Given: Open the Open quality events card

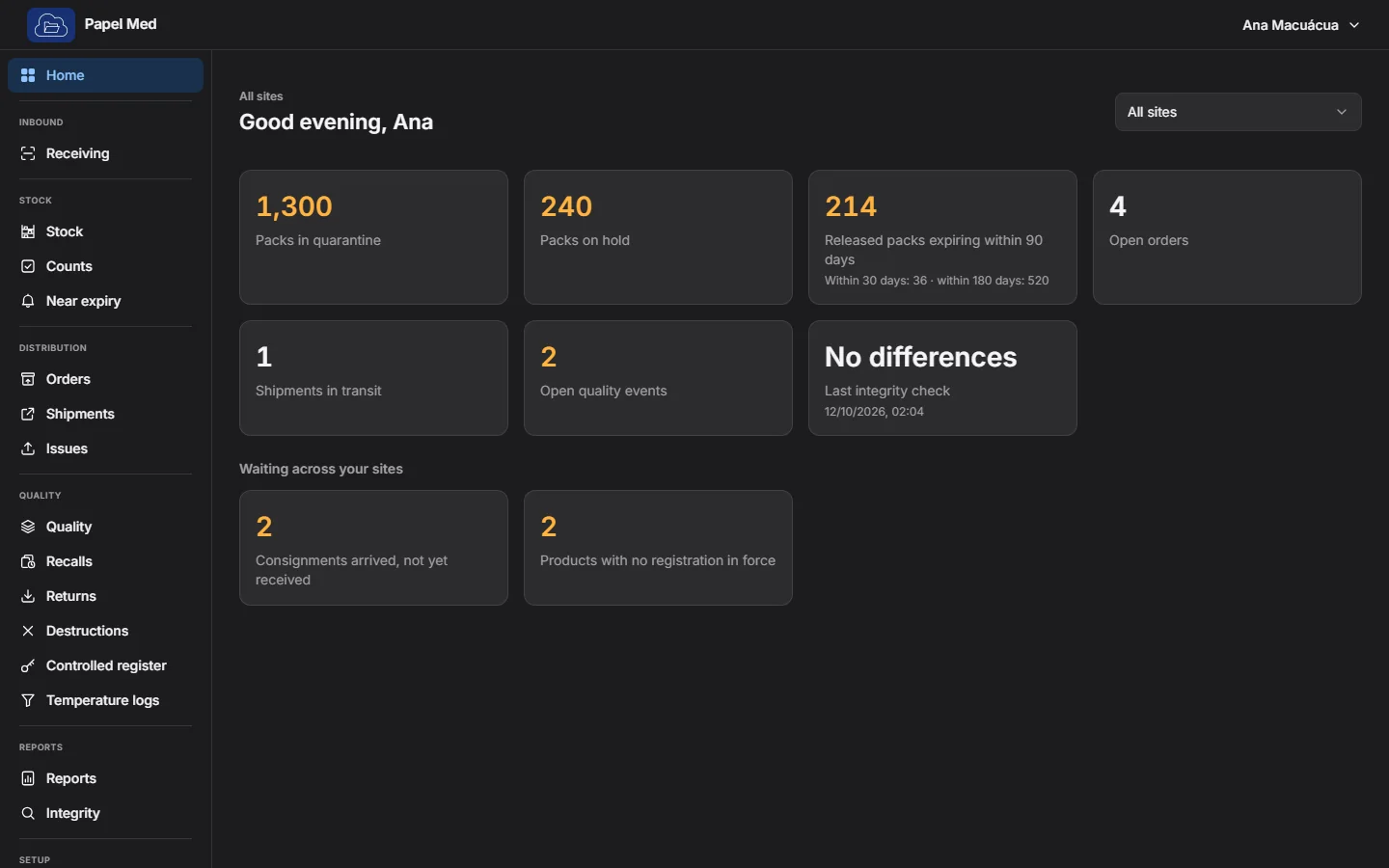Looking at the screenshot, I should click(658, 378).
